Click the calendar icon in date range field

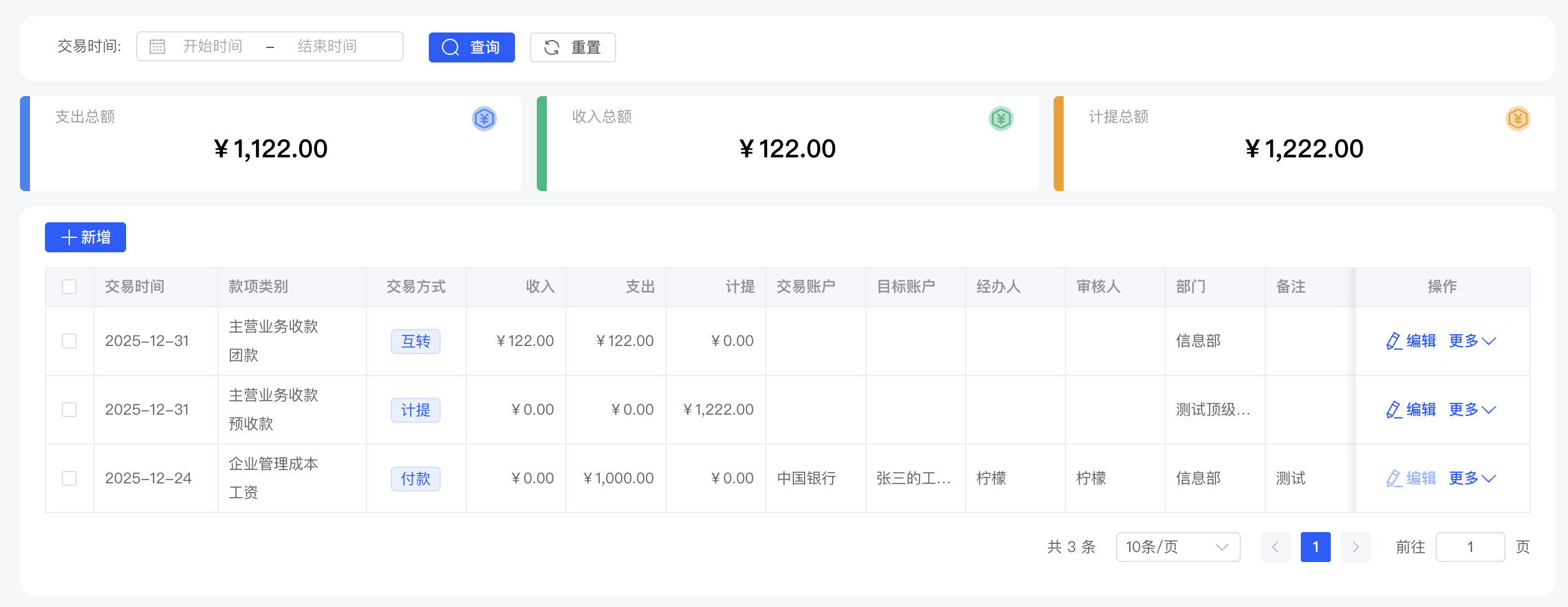(x=157, y=47)
